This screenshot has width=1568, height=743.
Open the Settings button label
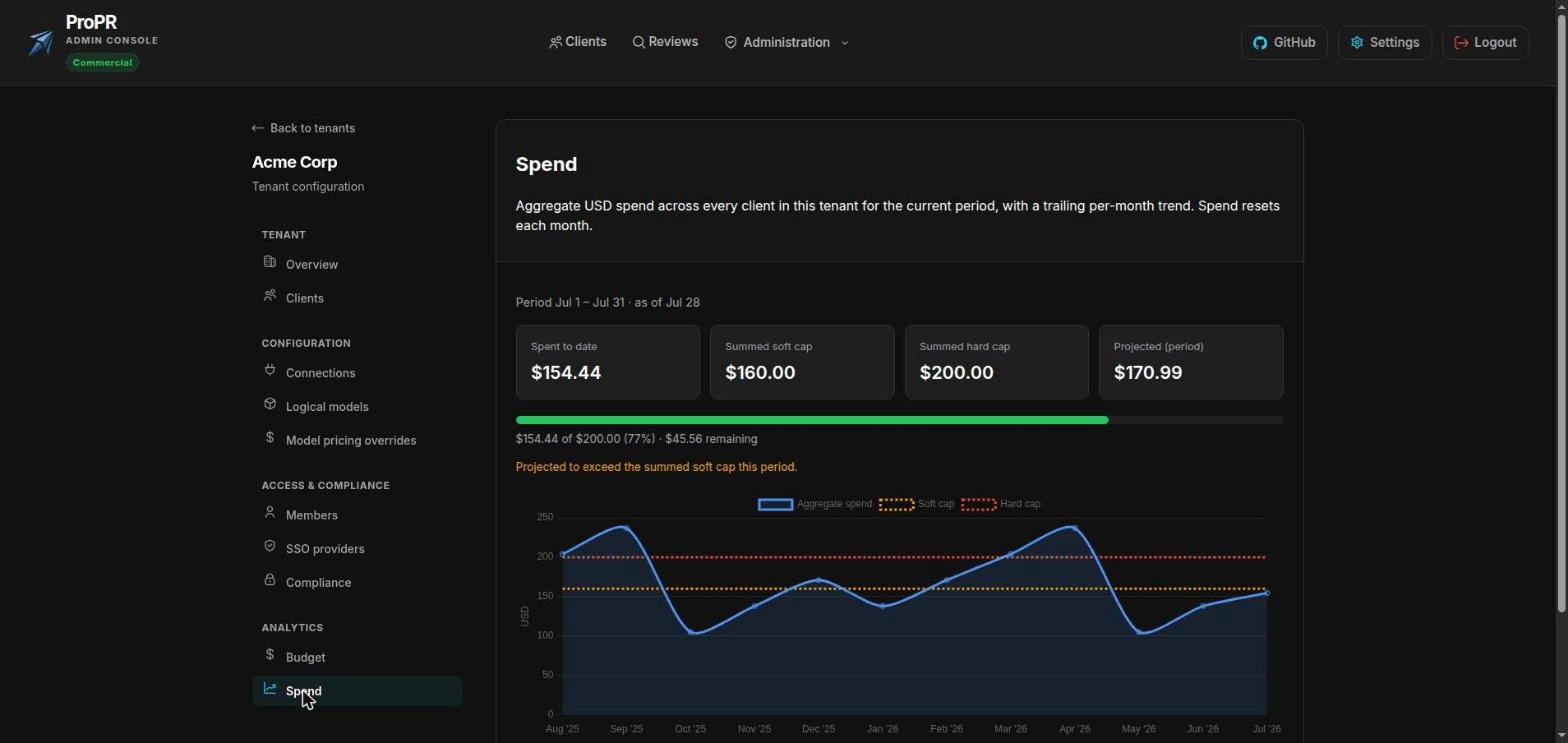(1394, 43)
